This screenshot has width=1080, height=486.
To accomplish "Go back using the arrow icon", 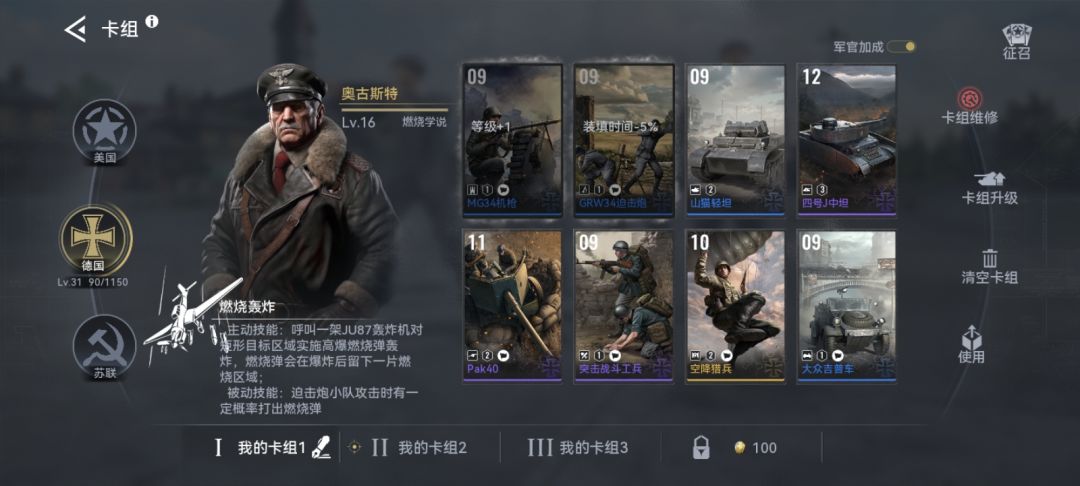I will [x=75, y=29].
